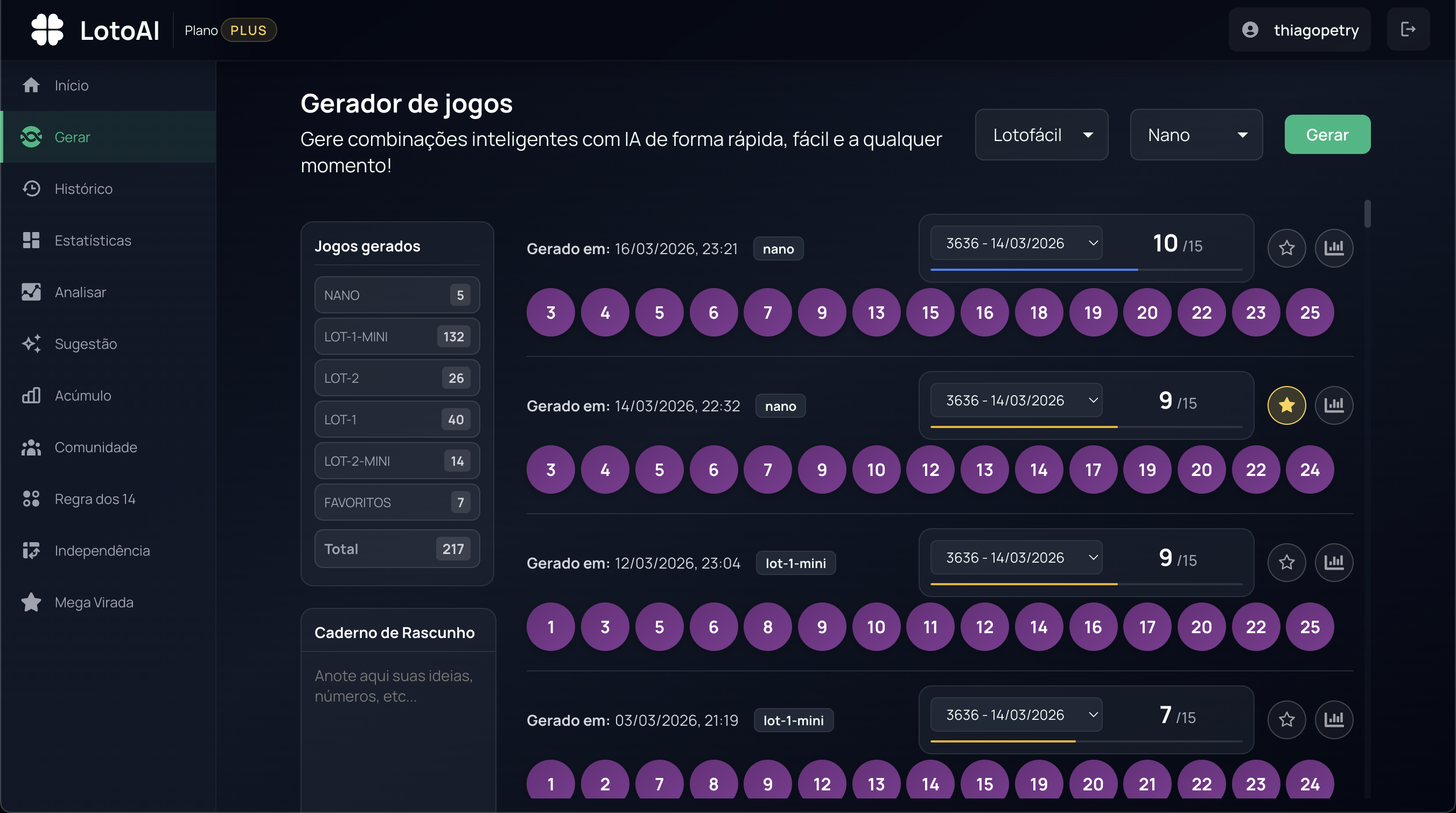Click the 'Gerado em: 16/03/2026, 23:21' text
The height and width of the screenshot is (813, 1456).
coord(632,249)
